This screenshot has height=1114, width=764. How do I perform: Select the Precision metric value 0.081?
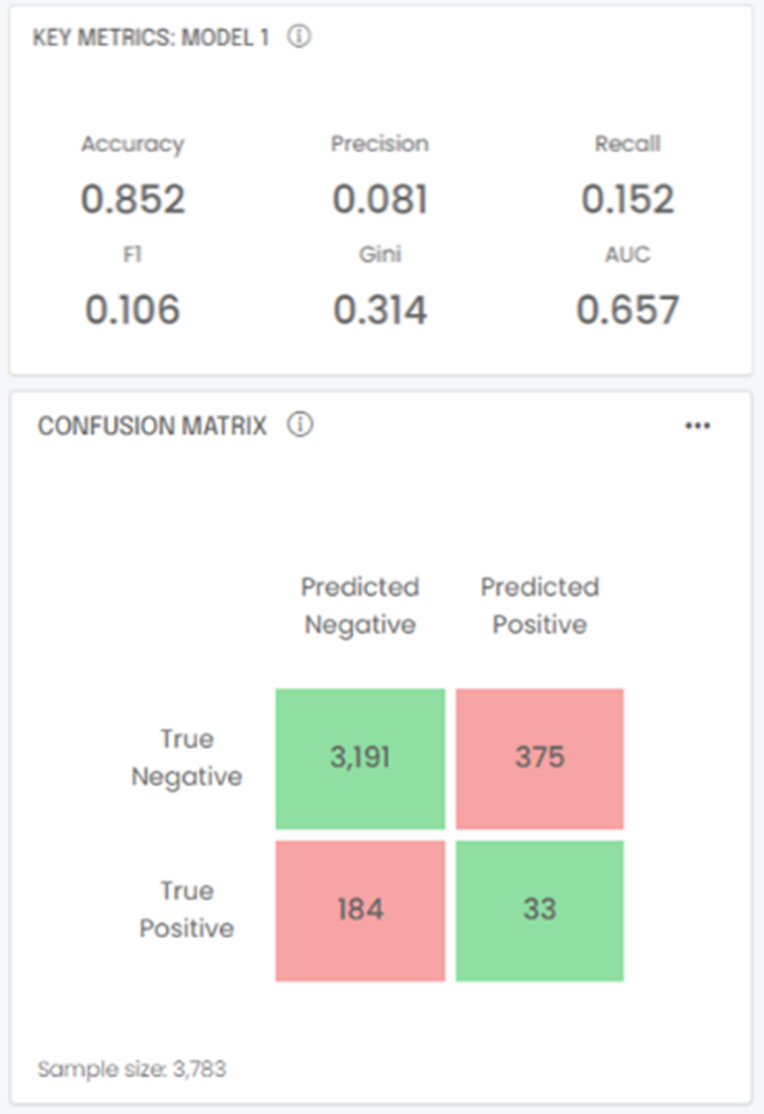[380, 199]
